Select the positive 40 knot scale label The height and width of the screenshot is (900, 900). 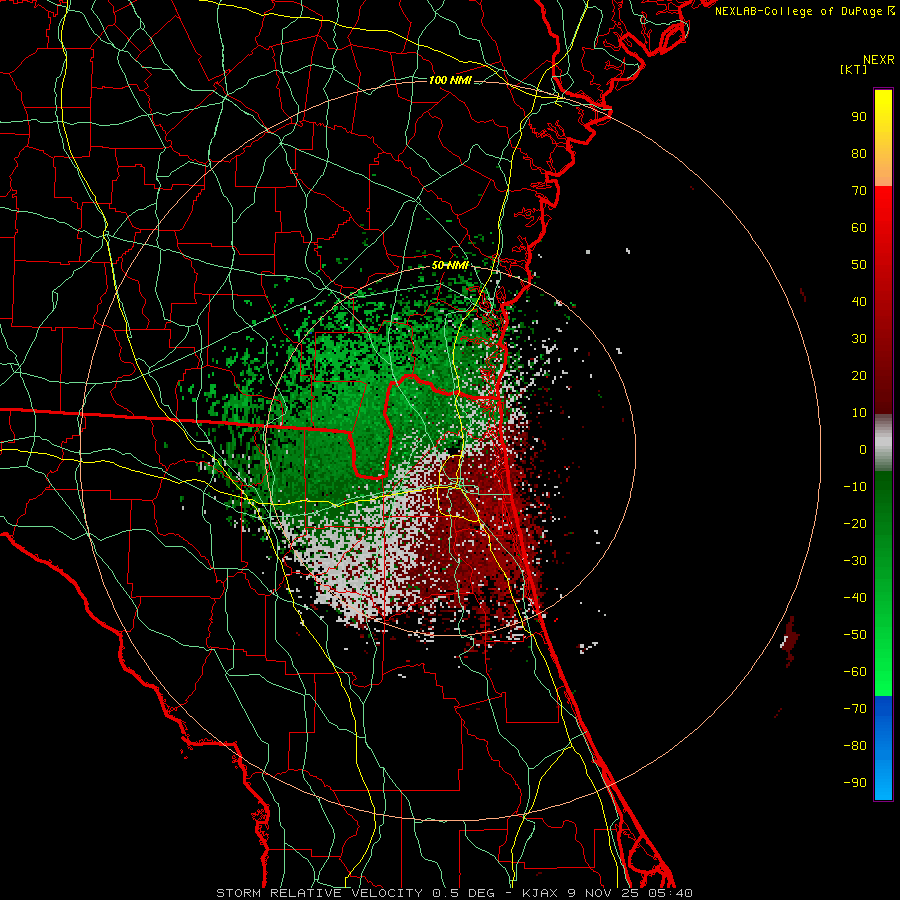pyautogui.click(x=859, y=301)
